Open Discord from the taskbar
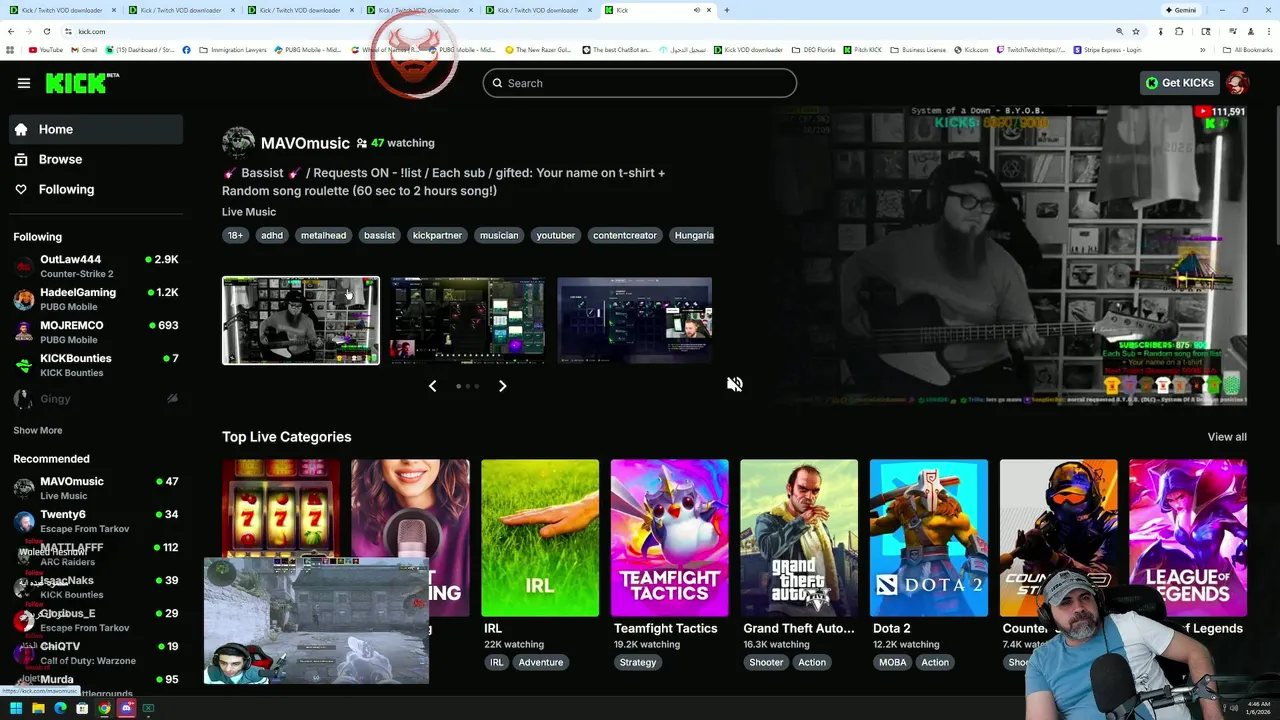 click(126, 708)
